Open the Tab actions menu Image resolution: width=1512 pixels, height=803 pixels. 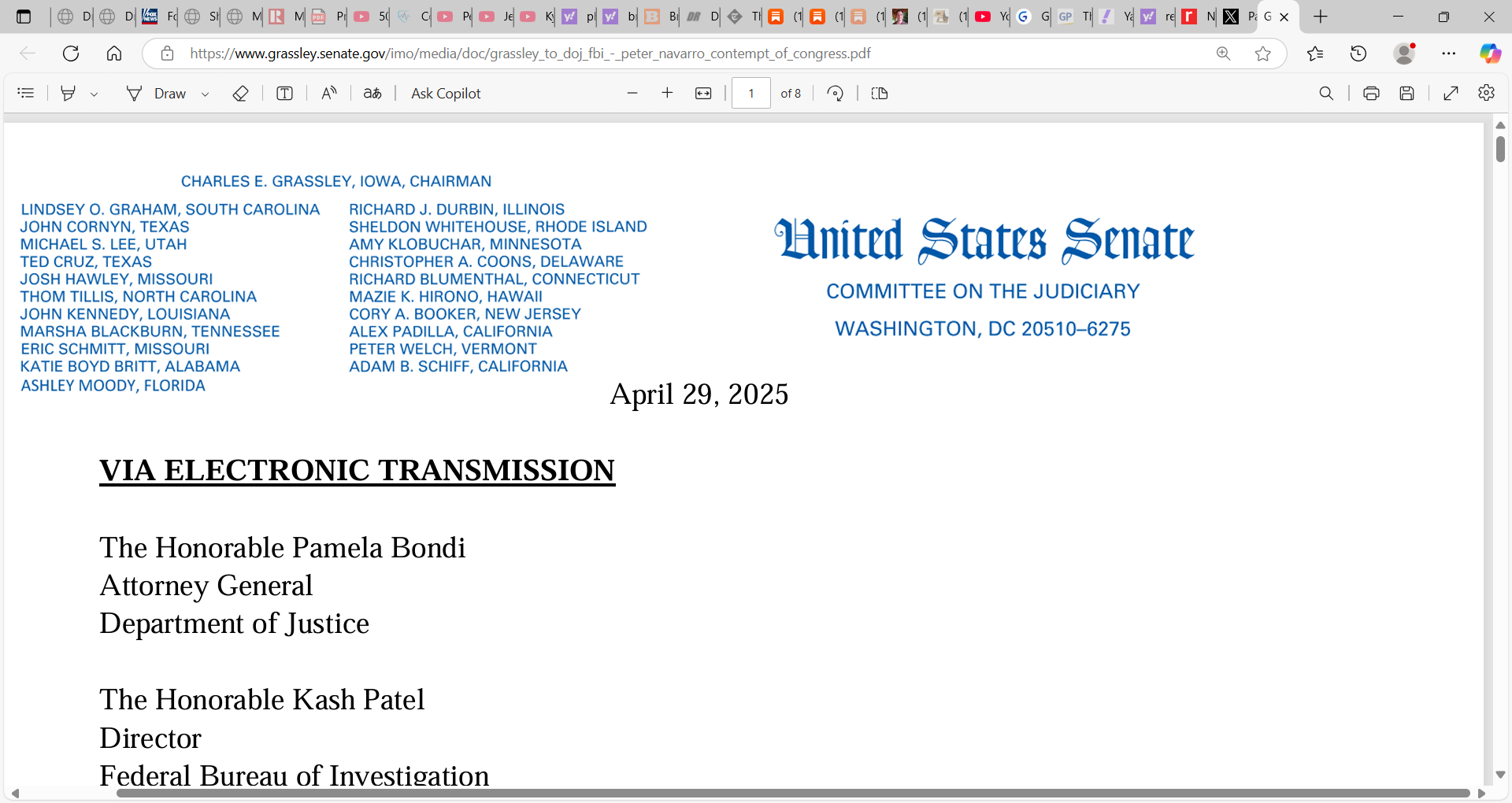[x=24, y=17]
